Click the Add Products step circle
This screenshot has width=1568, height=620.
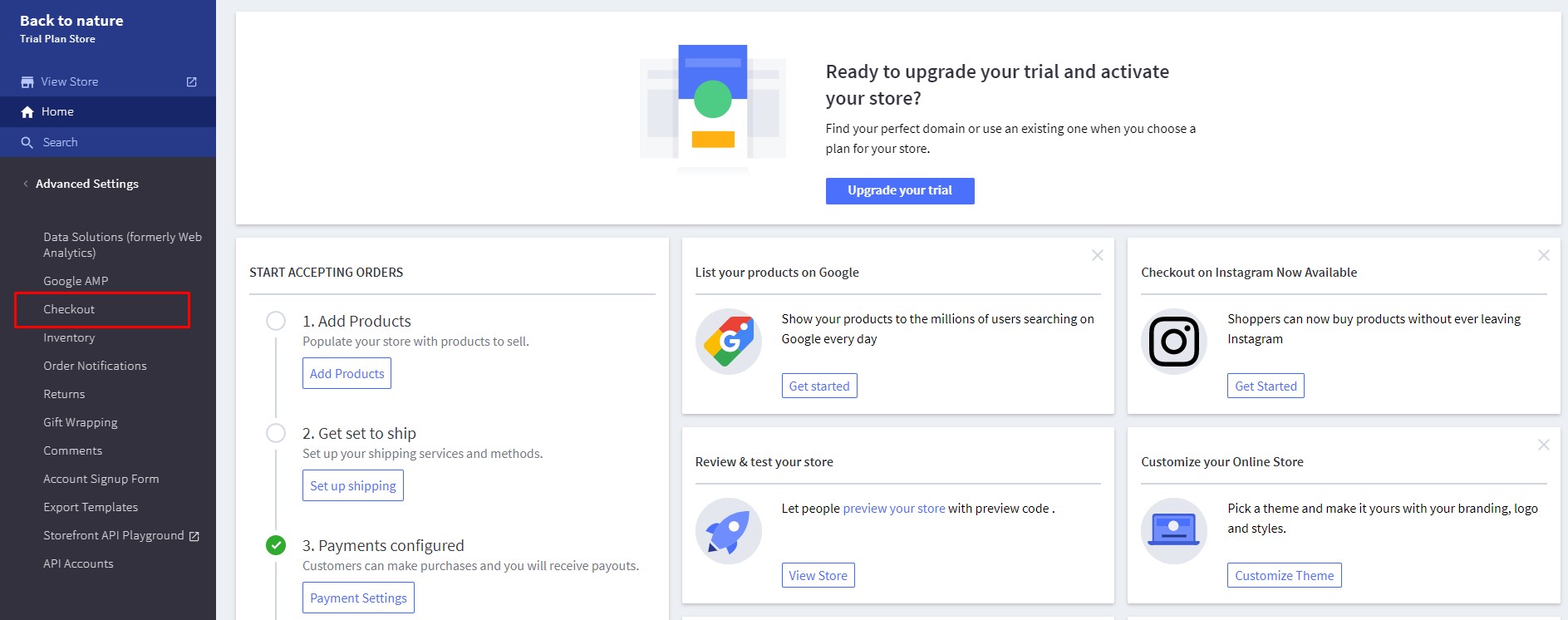[x=276, y=321]
